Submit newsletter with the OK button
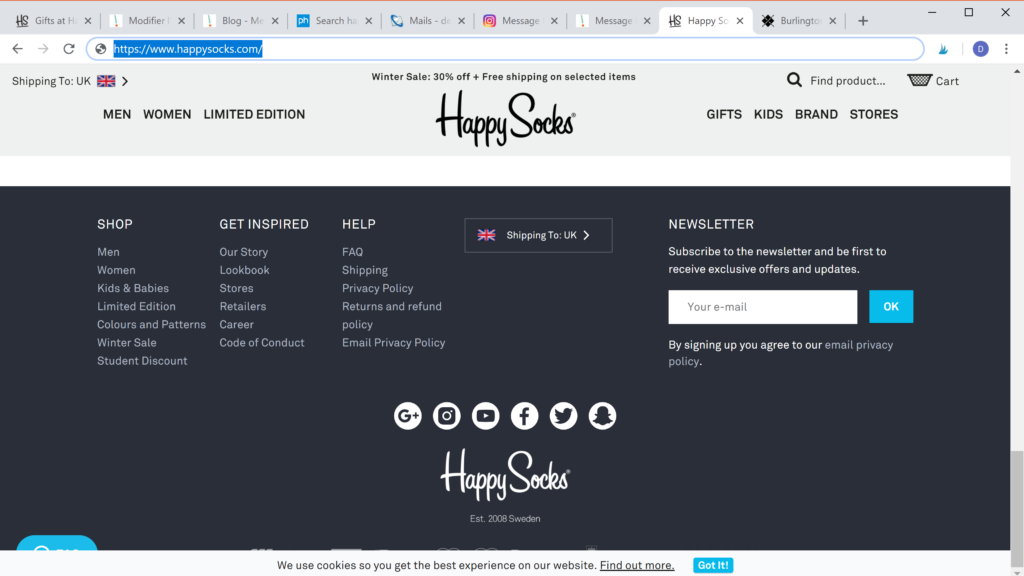Screen dimensions: 1024x576 coord(891,307)
